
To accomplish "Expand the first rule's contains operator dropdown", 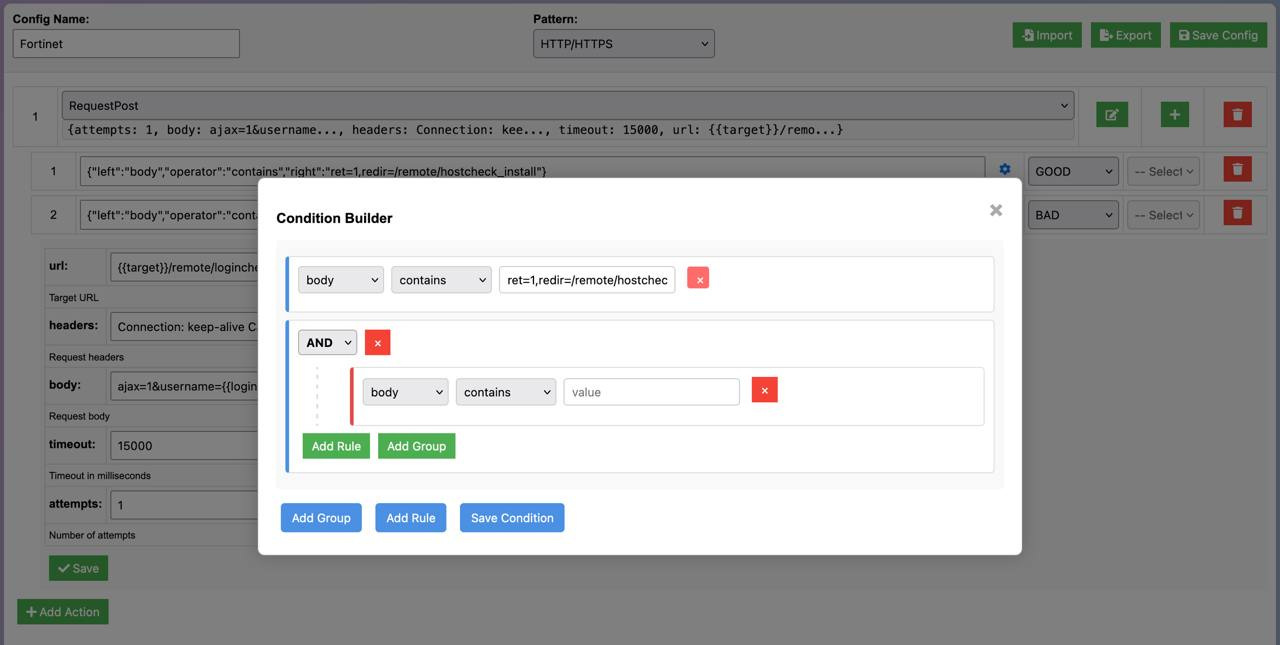I will (x=441, y=280).
